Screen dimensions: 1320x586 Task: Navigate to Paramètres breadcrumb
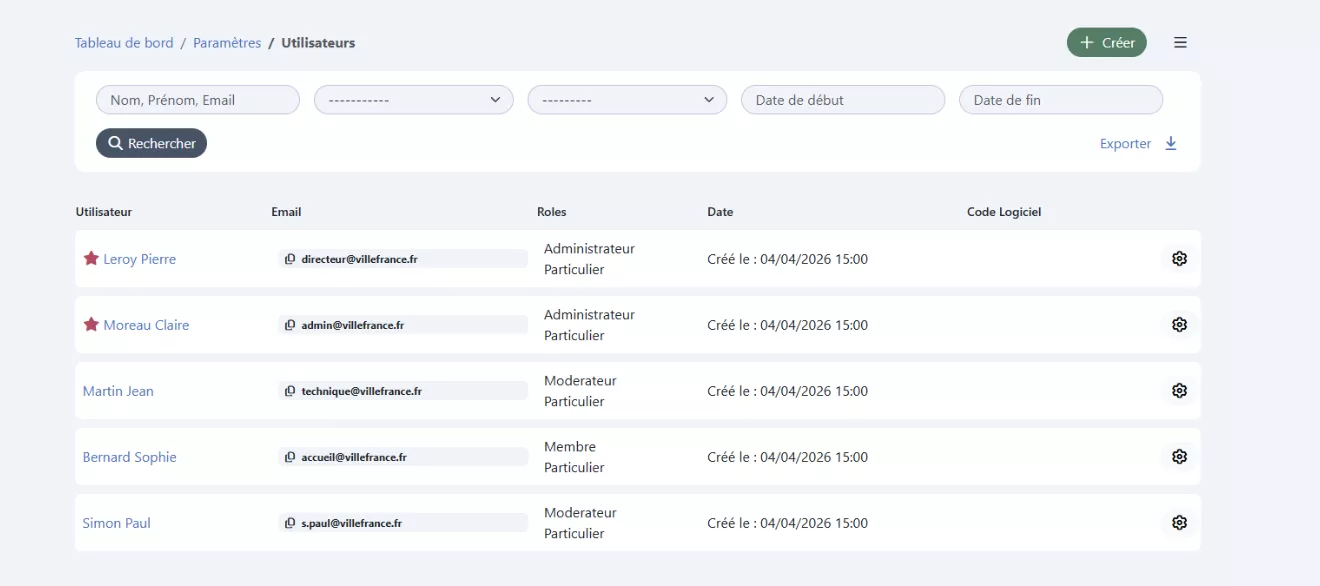point(227,43)
